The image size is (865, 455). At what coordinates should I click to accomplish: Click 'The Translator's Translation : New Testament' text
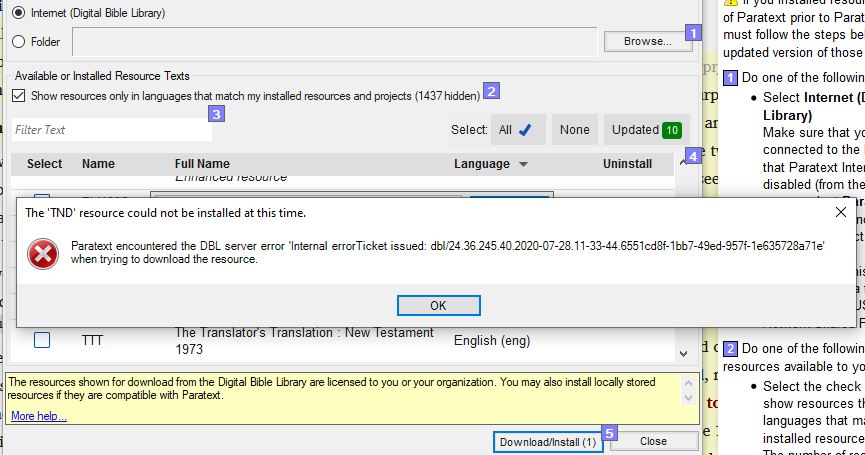(305, 333)
